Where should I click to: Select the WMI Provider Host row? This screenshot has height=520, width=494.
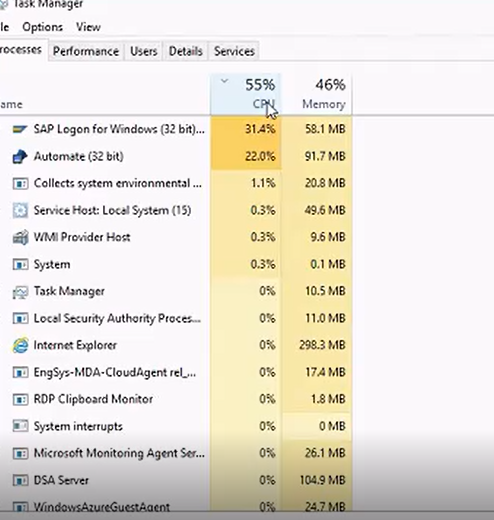176,237
